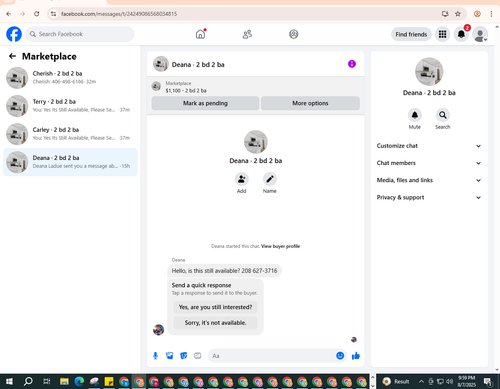Open Cherish 2 bd 2 ba conversation
The width and height of the screenshot is (500, 389).
[x=70, y=78]
